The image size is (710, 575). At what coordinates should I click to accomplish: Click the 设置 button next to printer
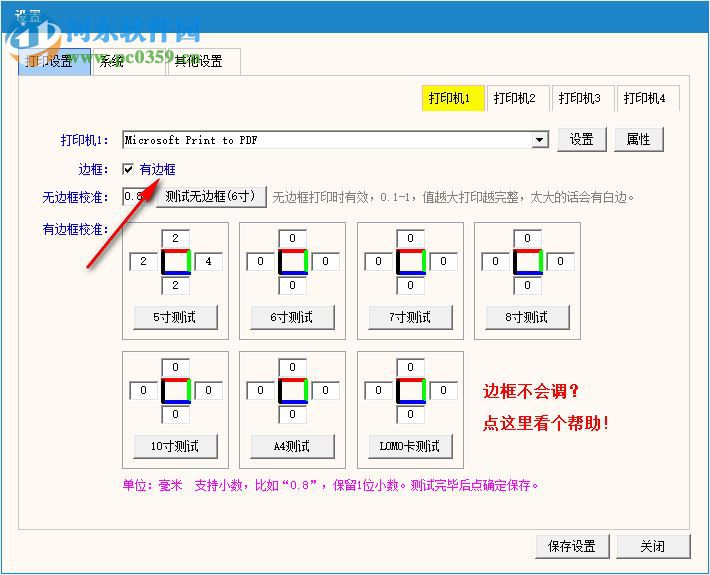click(582, 139)
